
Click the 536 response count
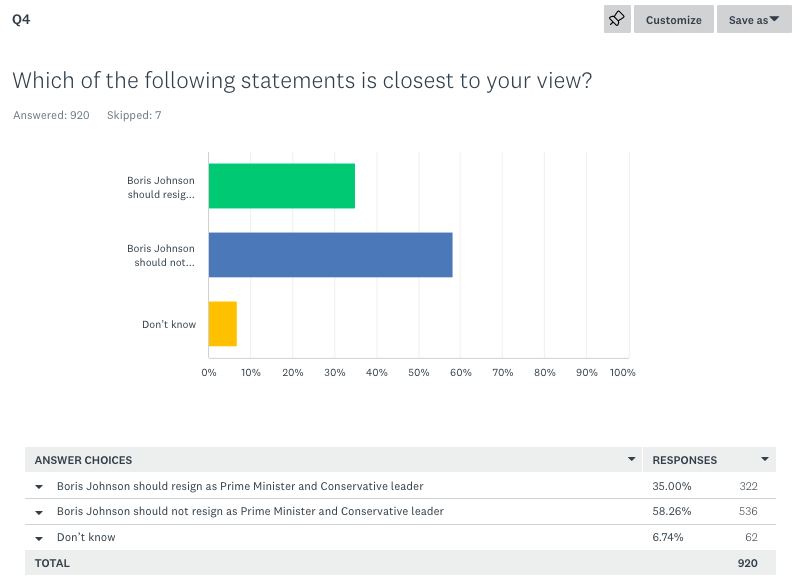[x=748, y=511]
